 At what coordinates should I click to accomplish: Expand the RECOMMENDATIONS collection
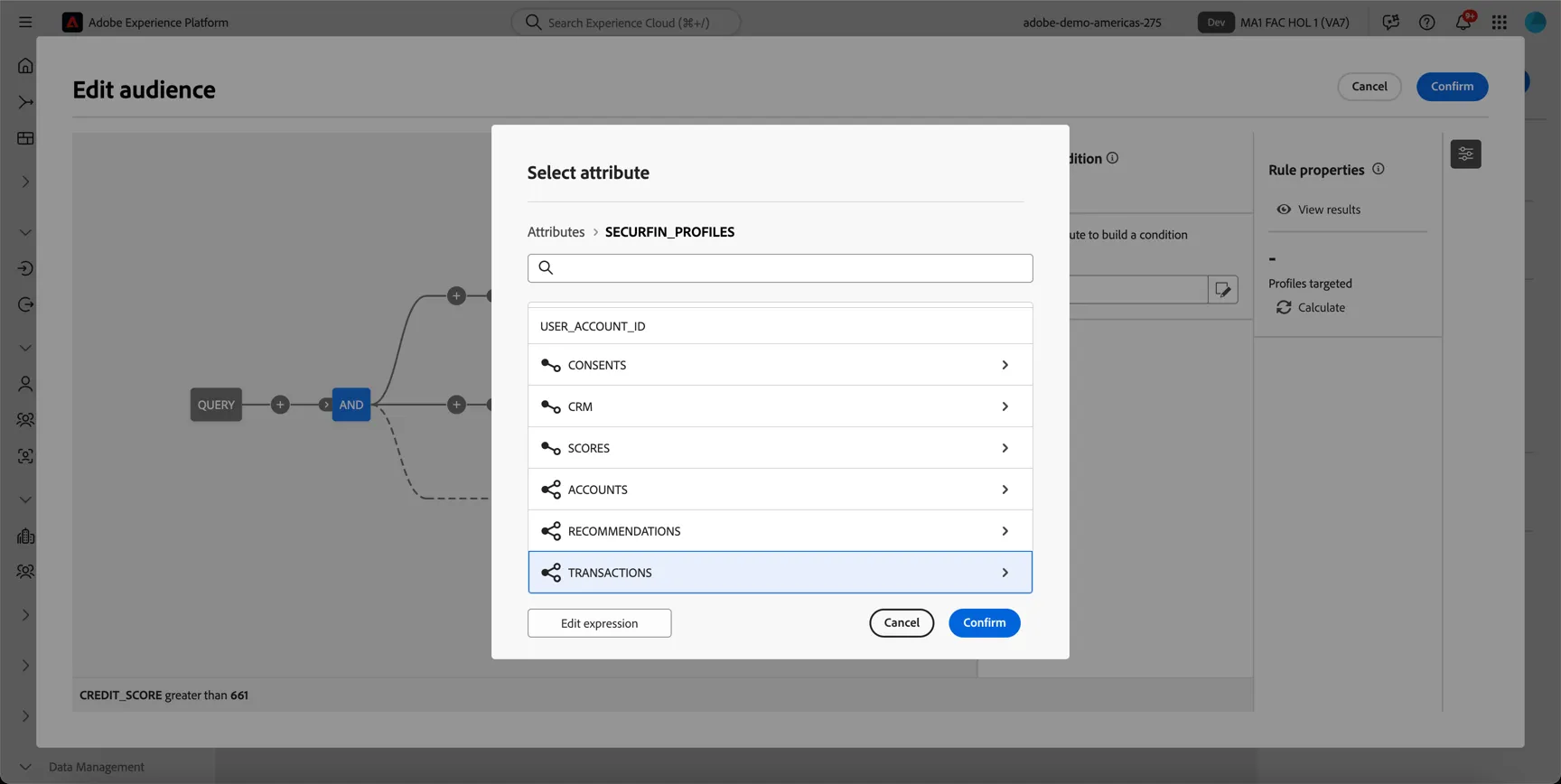pos(780,531)
